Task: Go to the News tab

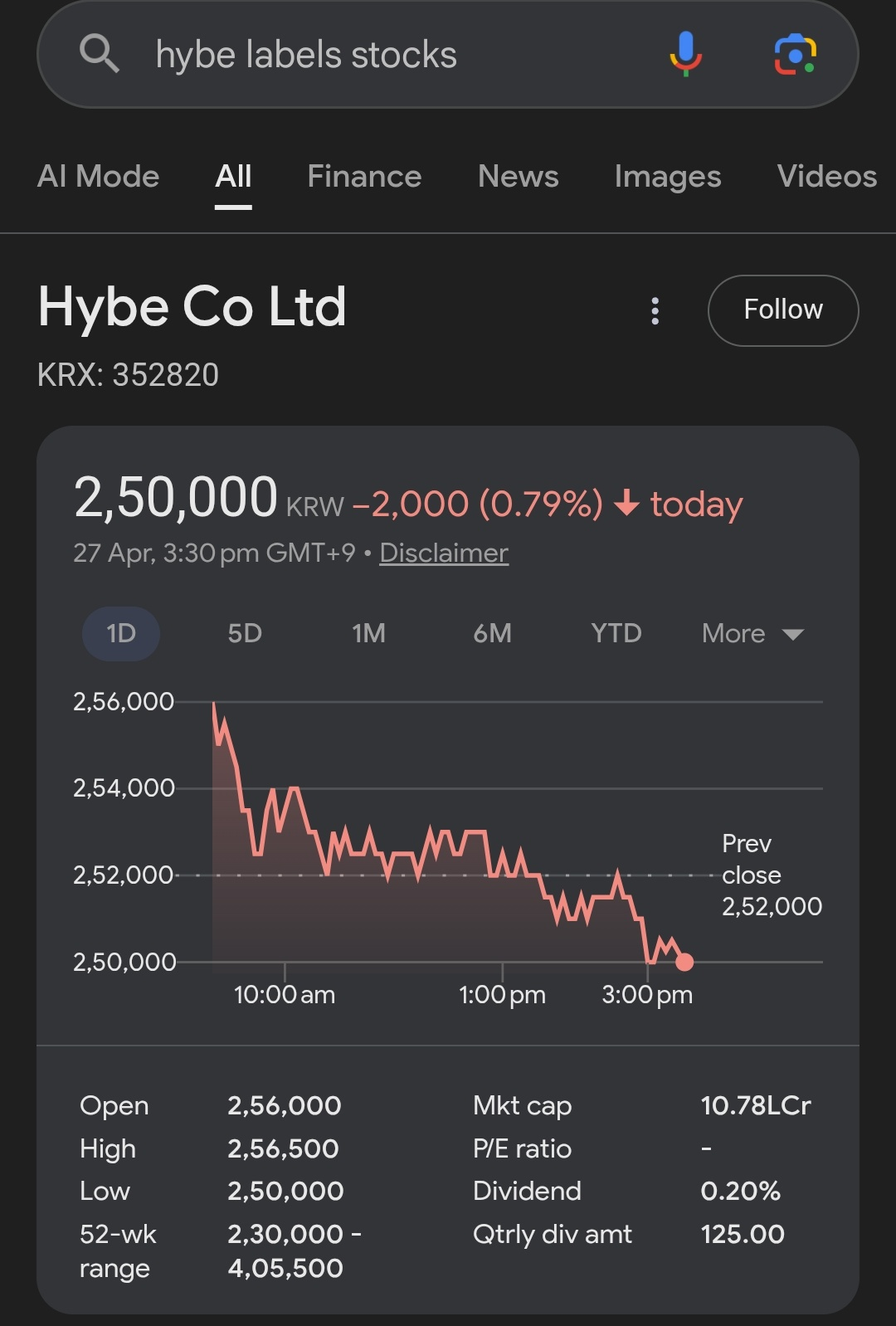Action: click(x=519, y=177)
